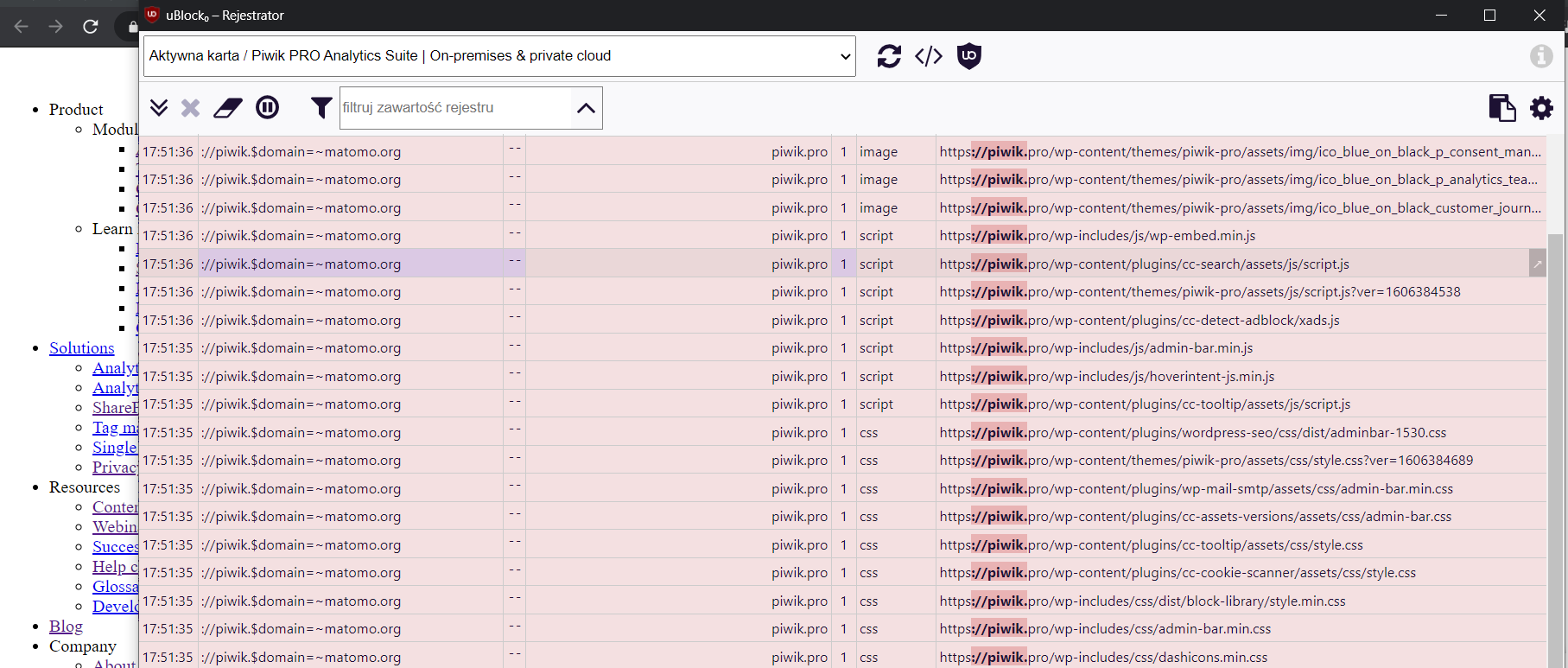Viewport: 1568px width, 668px height.
Task: Select the cc-assets-versions admin-bar.css URL
Action: 1196,517
